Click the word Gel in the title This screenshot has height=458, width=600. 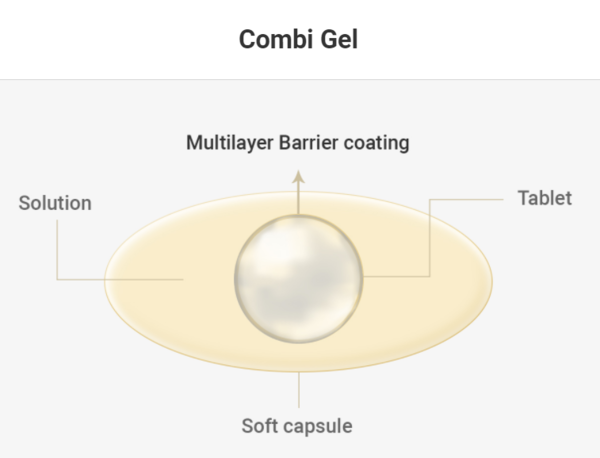(339, 40)
